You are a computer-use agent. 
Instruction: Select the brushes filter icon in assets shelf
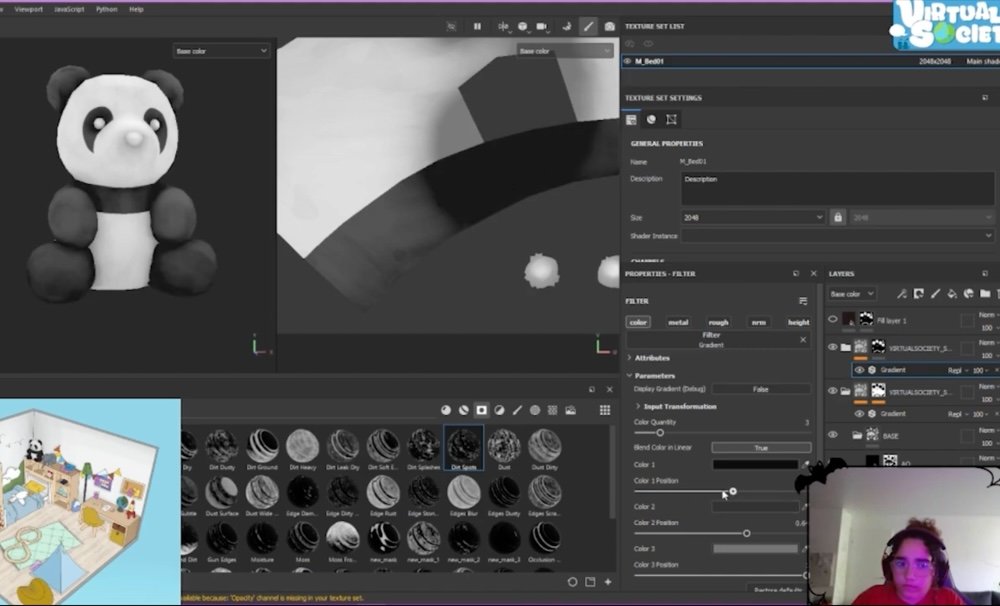coord(516,410)
